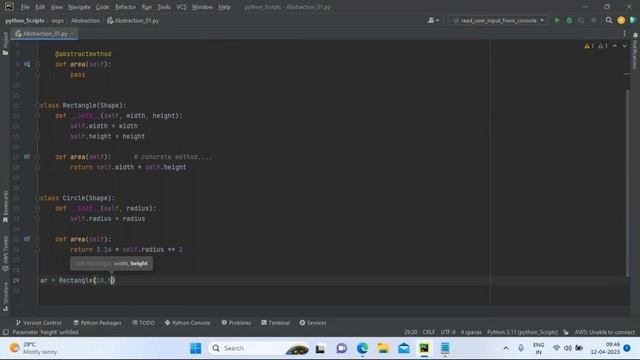Open Problems tool window
Image resolution: width=640 pixels, height=360 pixels.
(x=236, y=322)
